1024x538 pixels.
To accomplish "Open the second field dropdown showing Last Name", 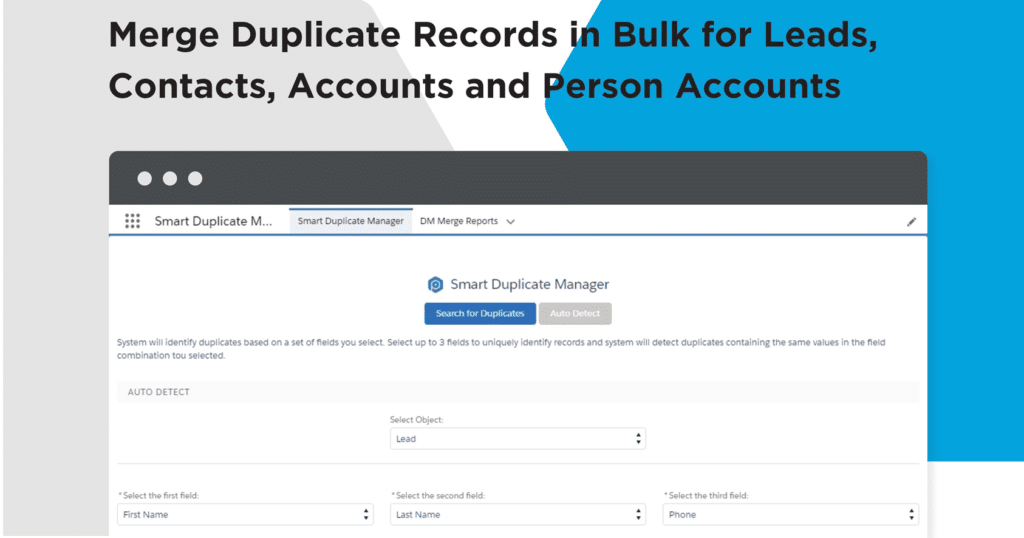I will (517, 514).
